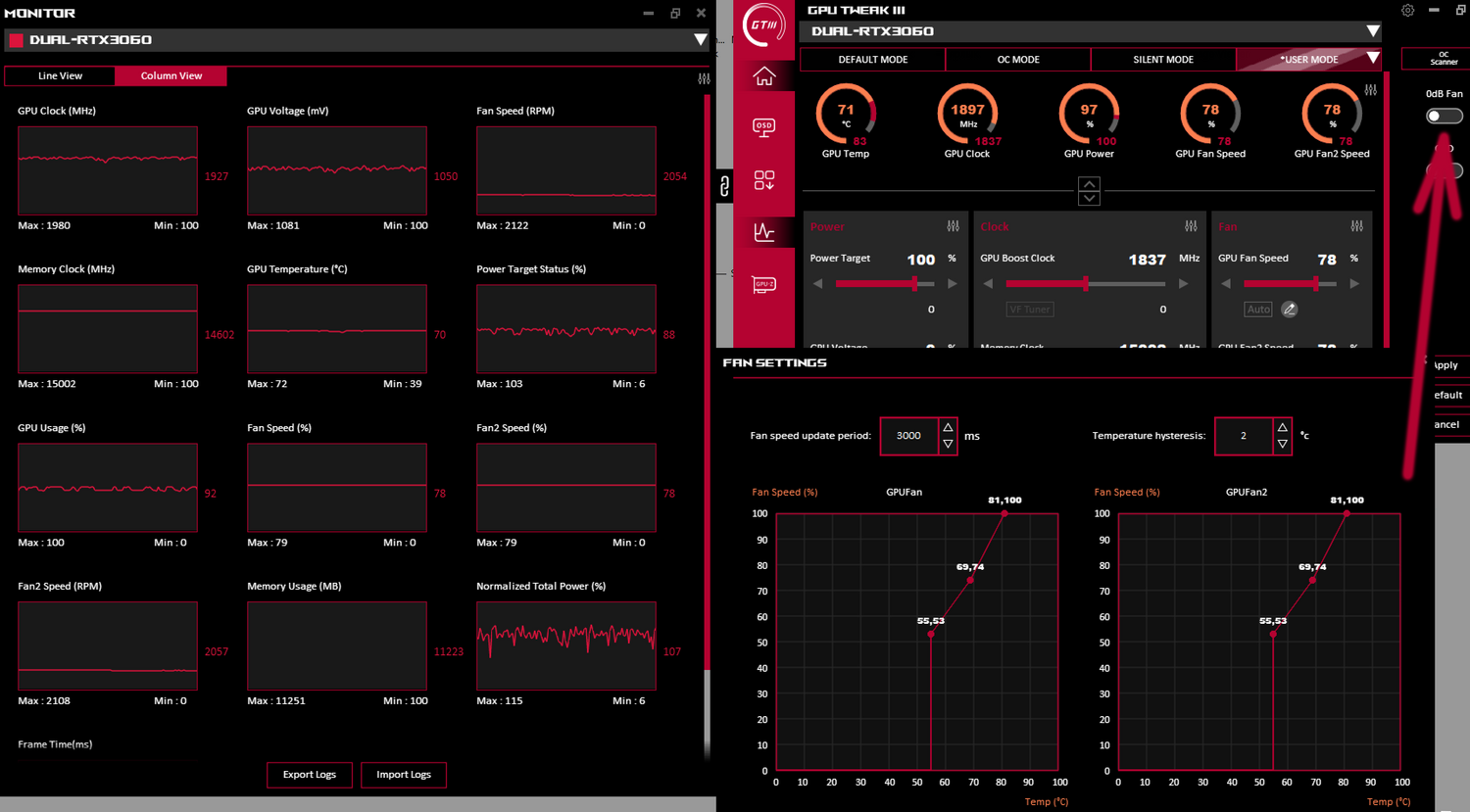The width and height of the screenshot is (1470, 812).
Task: Click the Monitor window's vertical scrollbar
Action: tap(707, 382)
